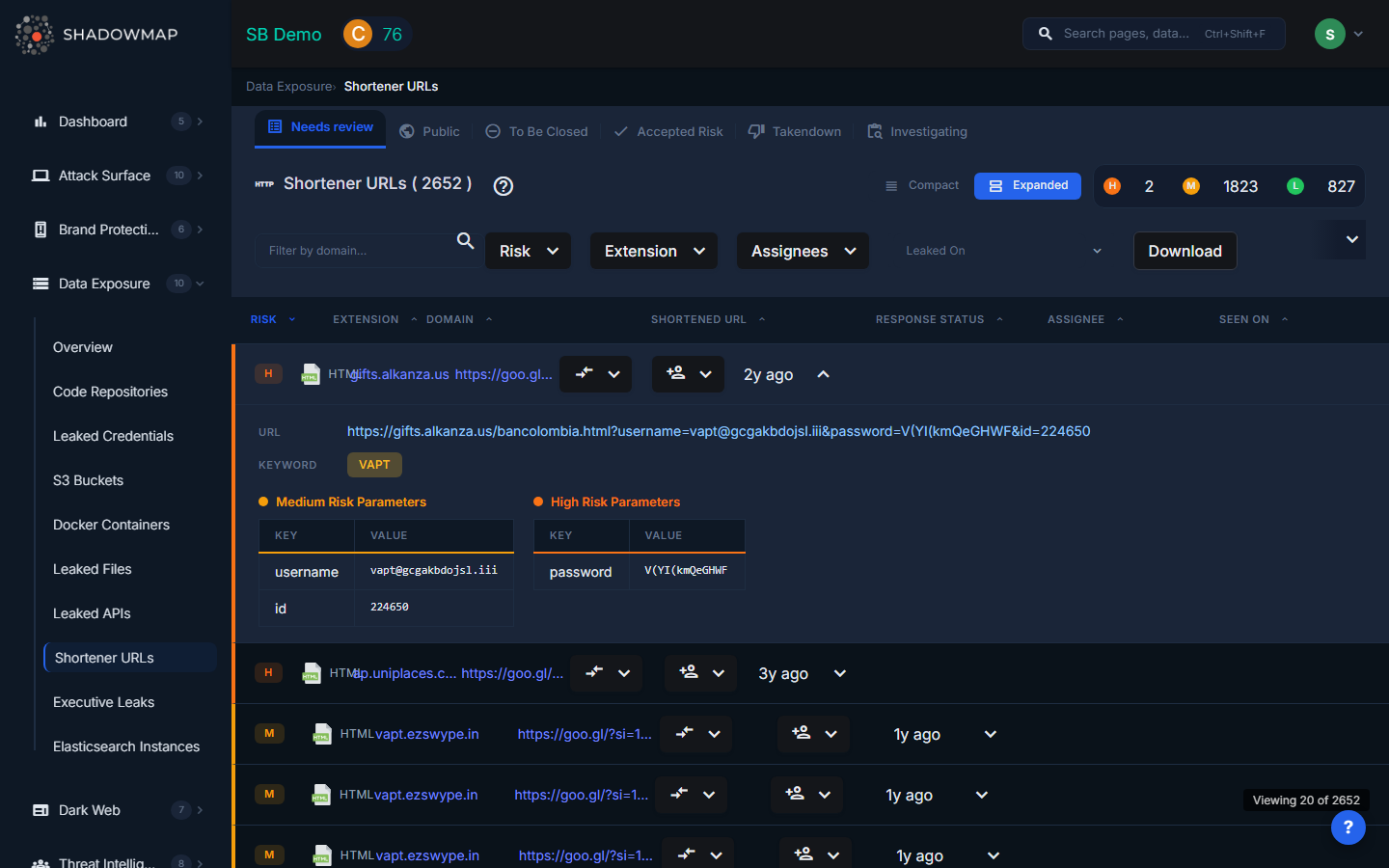Collapse the expanded gifts.alkanza.us row

pos(823,374)
